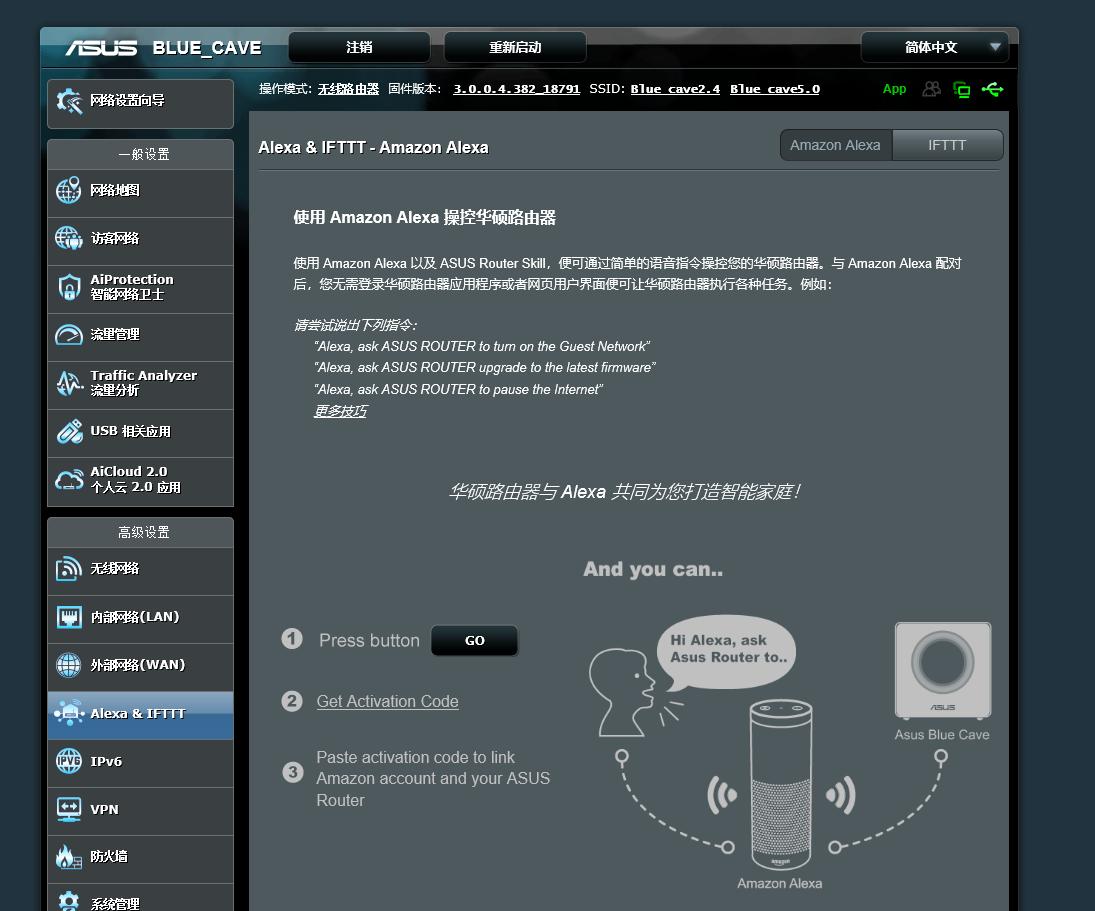Click the green USB status icon
Screen dimensions: 1095x911
coord(992,90)
